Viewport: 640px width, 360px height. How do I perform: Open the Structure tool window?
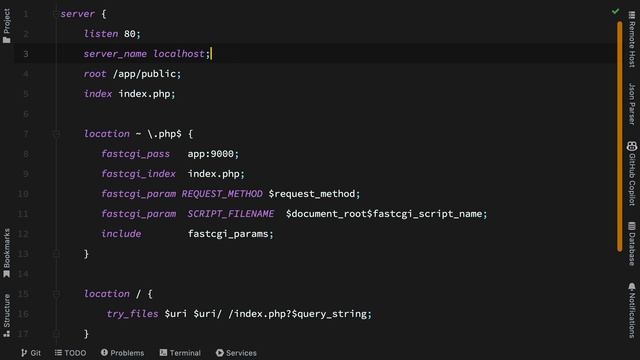pyautogui.click(x=7, y=316)
